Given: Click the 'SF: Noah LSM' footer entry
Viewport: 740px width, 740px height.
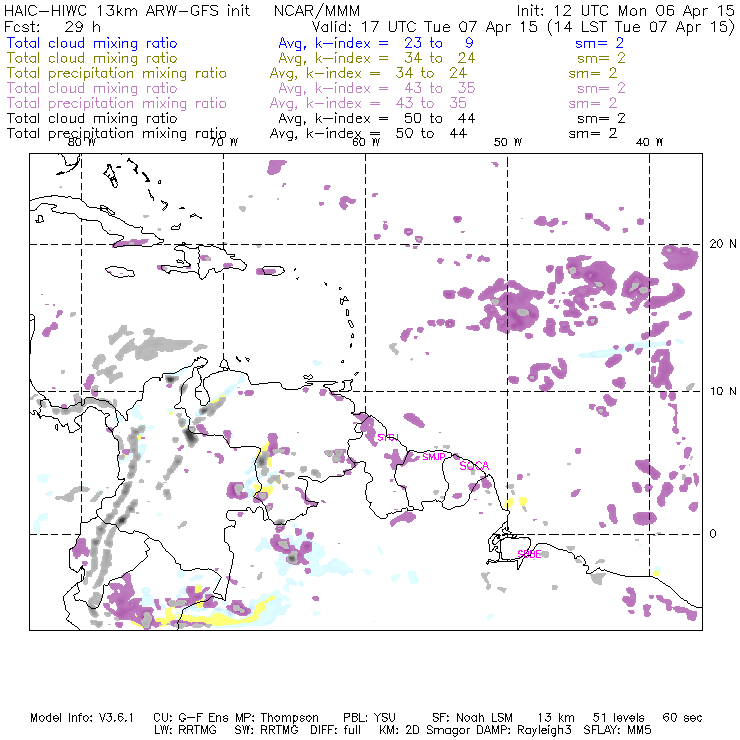Looking at the screenshot, I should 472,718.
